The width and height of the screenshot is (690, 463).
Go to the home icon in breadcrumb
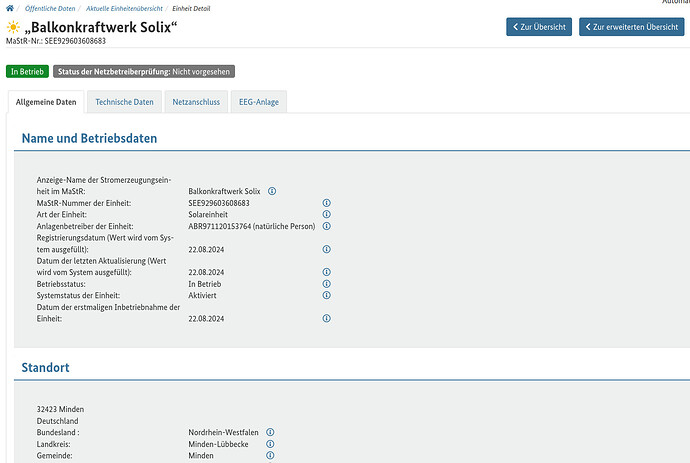tap(10, 8)
